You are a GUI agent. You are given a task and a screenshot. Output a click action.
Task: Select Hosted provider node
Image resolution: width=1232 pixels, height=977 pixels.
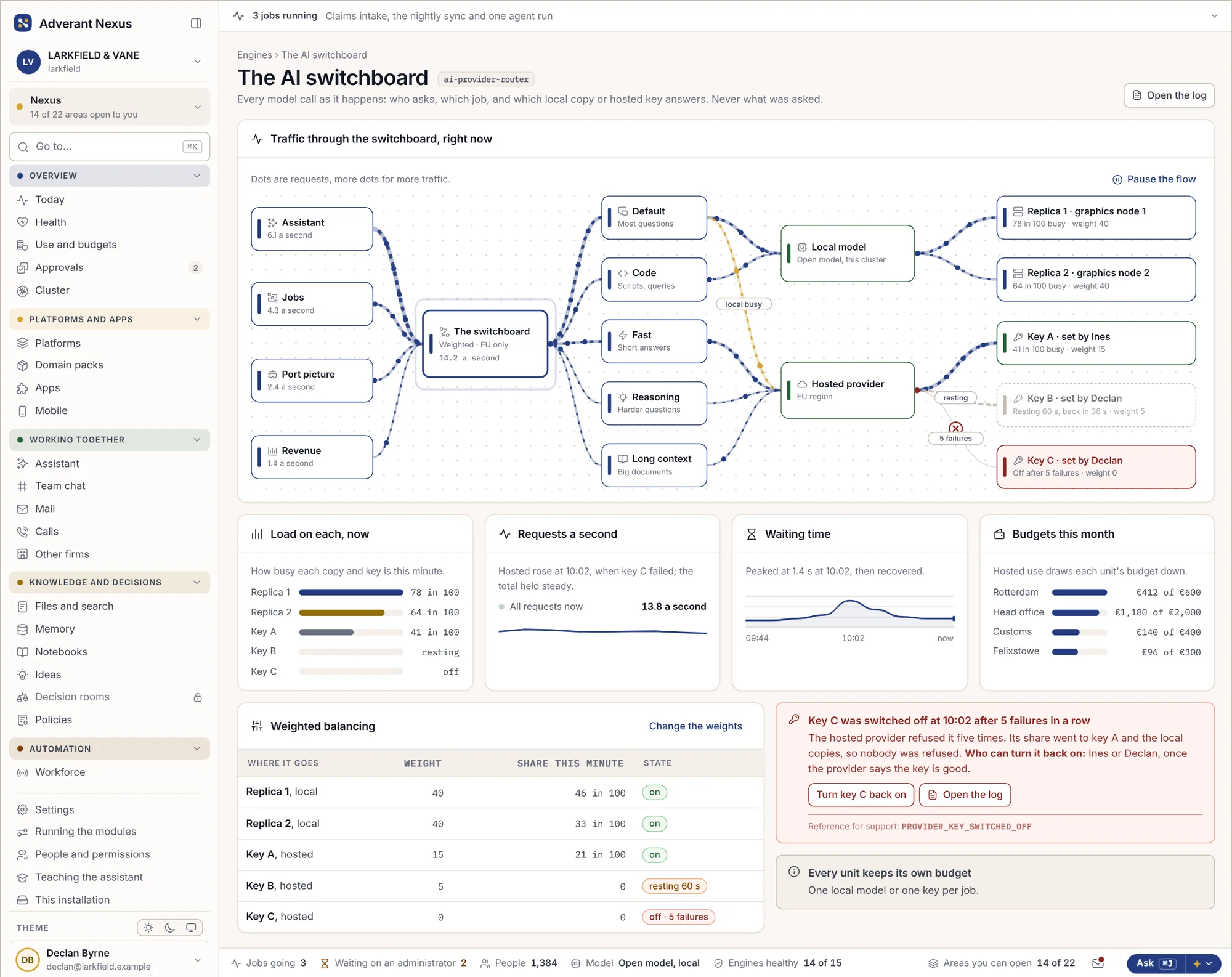pyautogui.click(x=848, y=391)
